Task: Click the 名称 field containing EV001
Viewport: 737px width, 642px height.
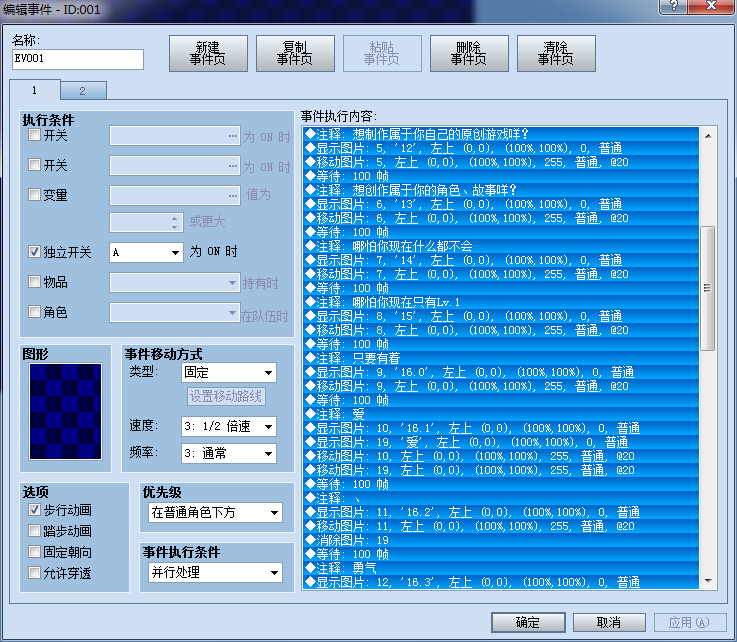Action: [x=78, y=59]
